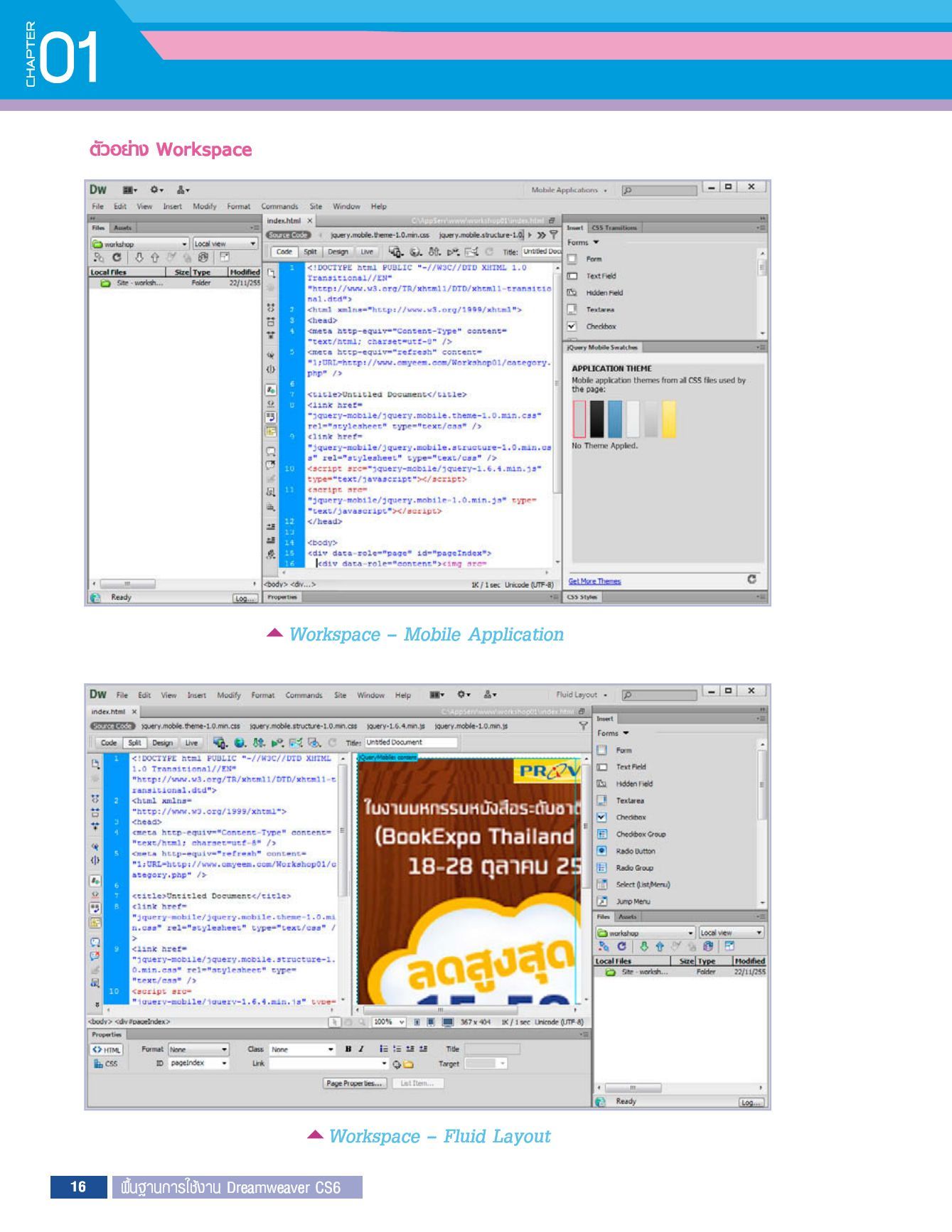
Task: Click the Source Code button in the Fluid Layout window
Action: [x=112, y=727]
